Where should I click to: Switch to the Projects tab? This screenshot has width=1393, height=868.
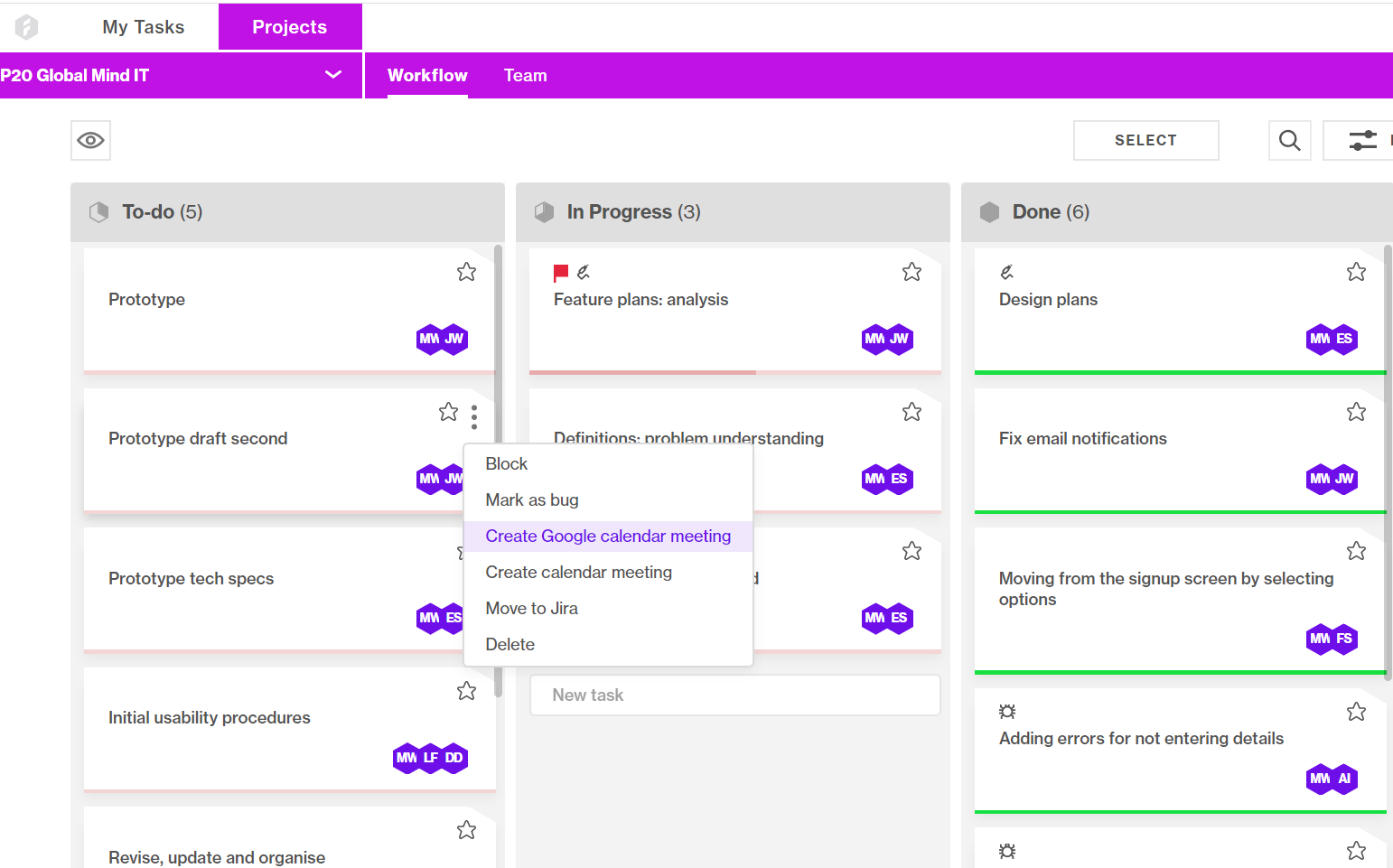[x=290, y=27]
